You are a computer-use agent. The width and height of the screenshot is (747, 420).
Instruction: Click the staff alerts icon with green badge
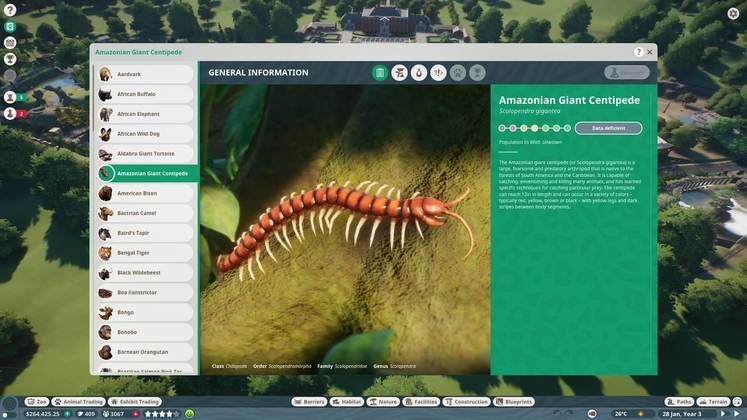click(x=10, y=97)
